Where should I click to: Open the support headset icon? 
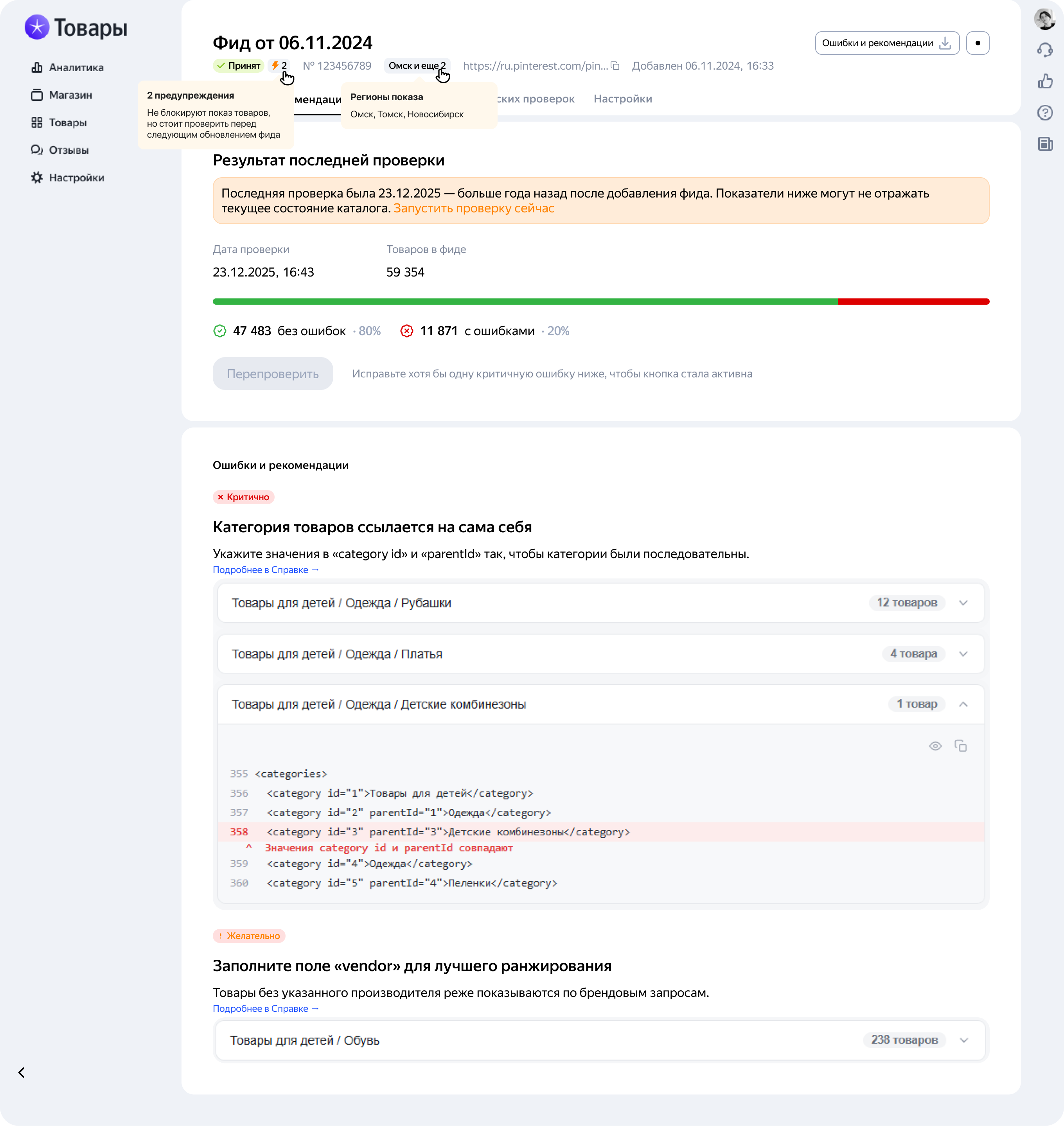1045,50
